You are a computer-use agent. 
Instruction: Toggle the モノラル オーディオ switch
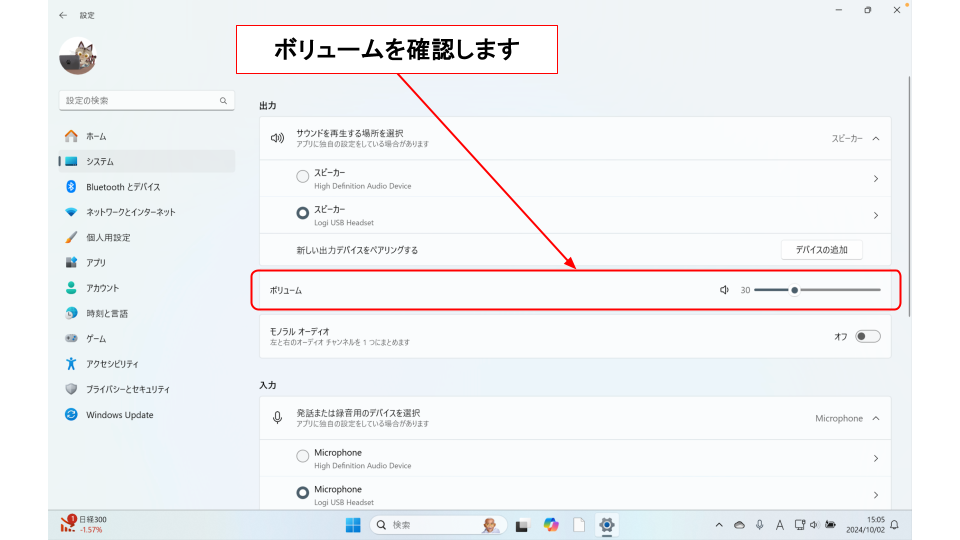coord(867,336)
